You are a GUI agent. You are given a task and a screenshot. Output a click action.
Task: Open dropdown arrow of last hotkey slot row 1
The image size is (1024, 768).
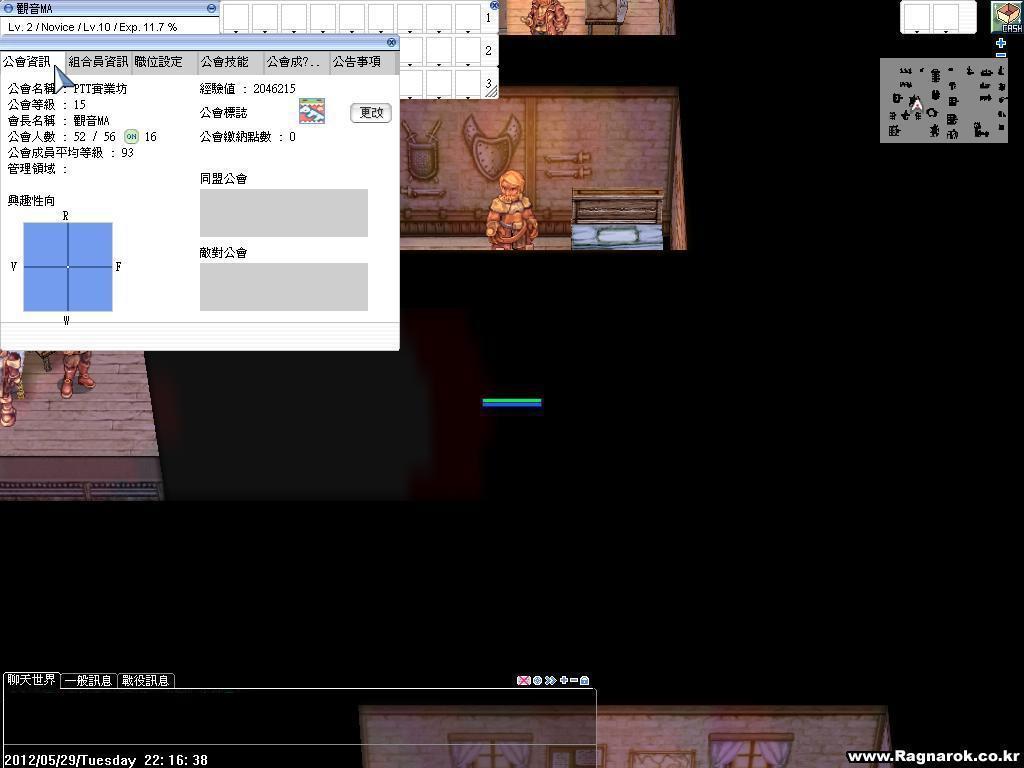click(x=468, y=31)
